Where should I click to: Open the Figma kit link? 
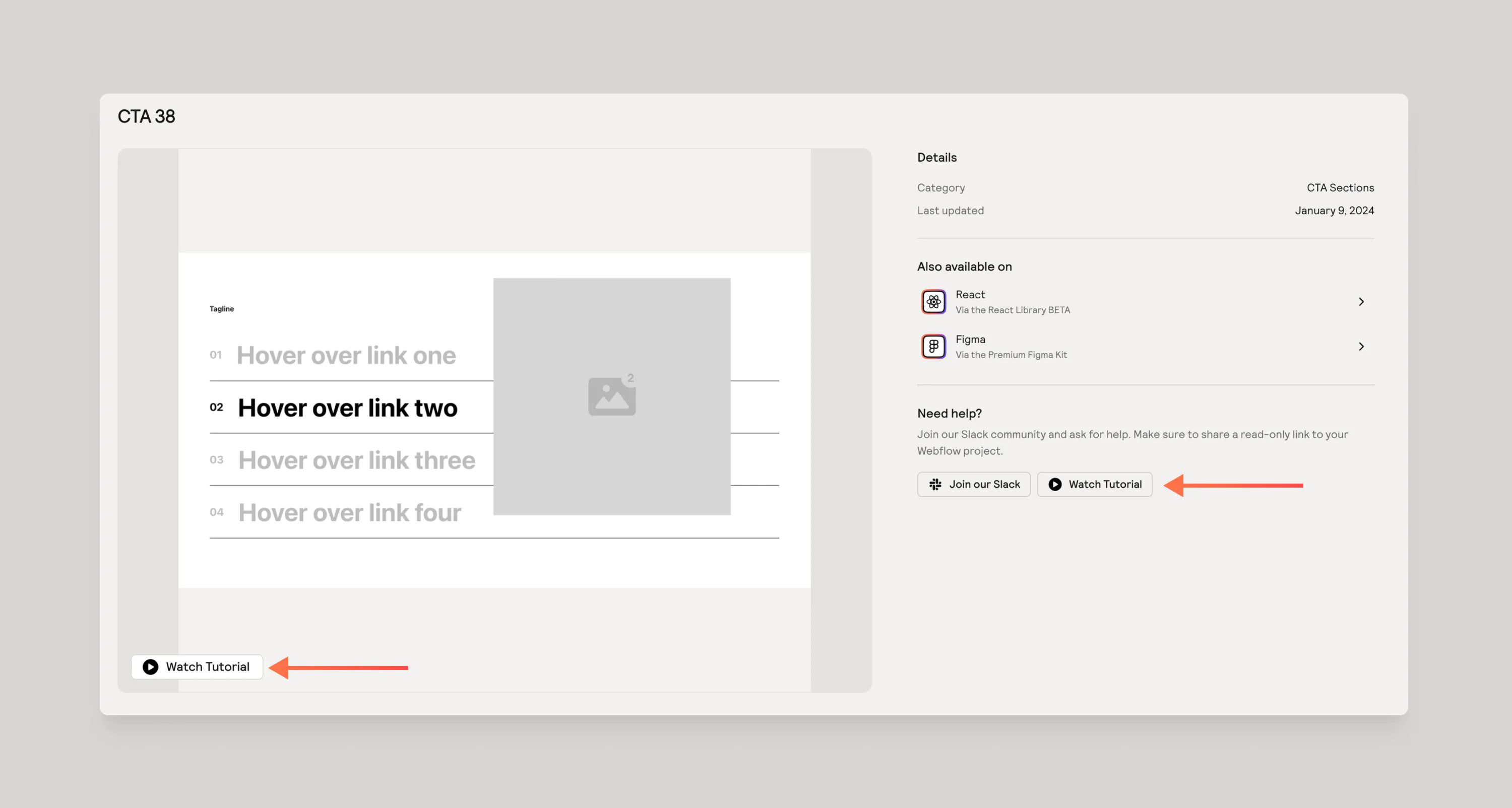1145,346
